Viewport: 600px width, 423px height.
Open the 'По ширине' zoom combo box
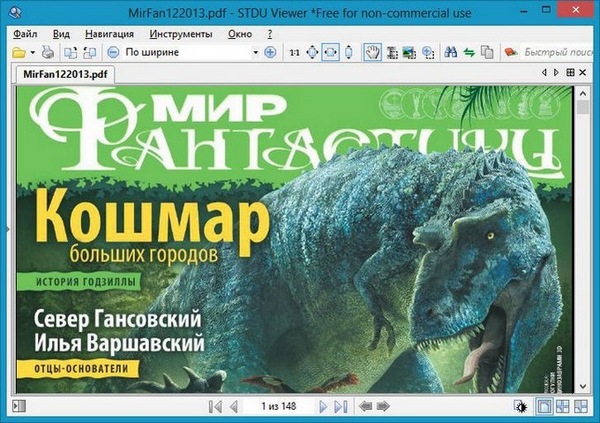tap(191, 52)
